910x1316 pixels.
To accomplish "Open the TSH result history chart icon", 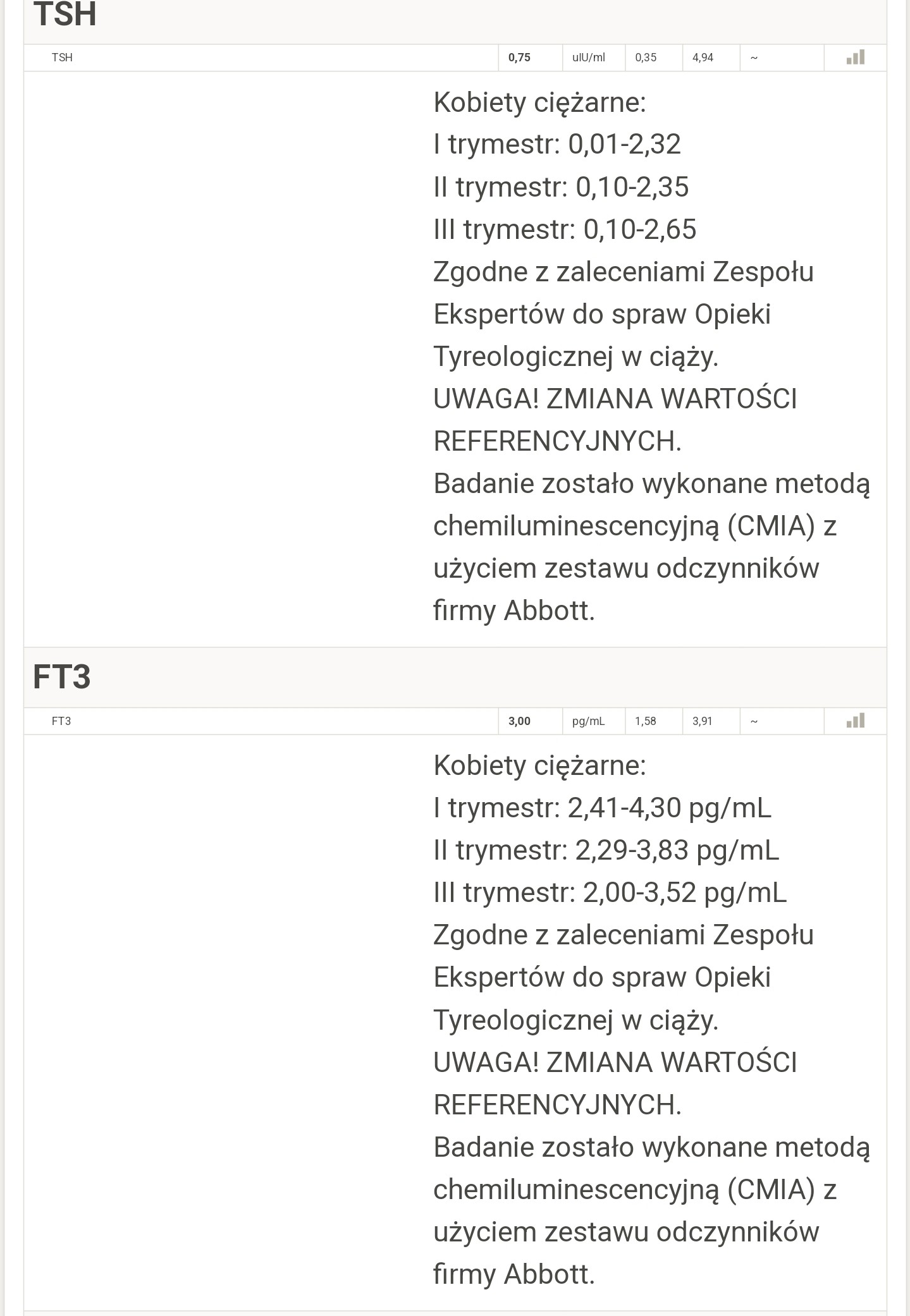I will [x=855, y=58].
